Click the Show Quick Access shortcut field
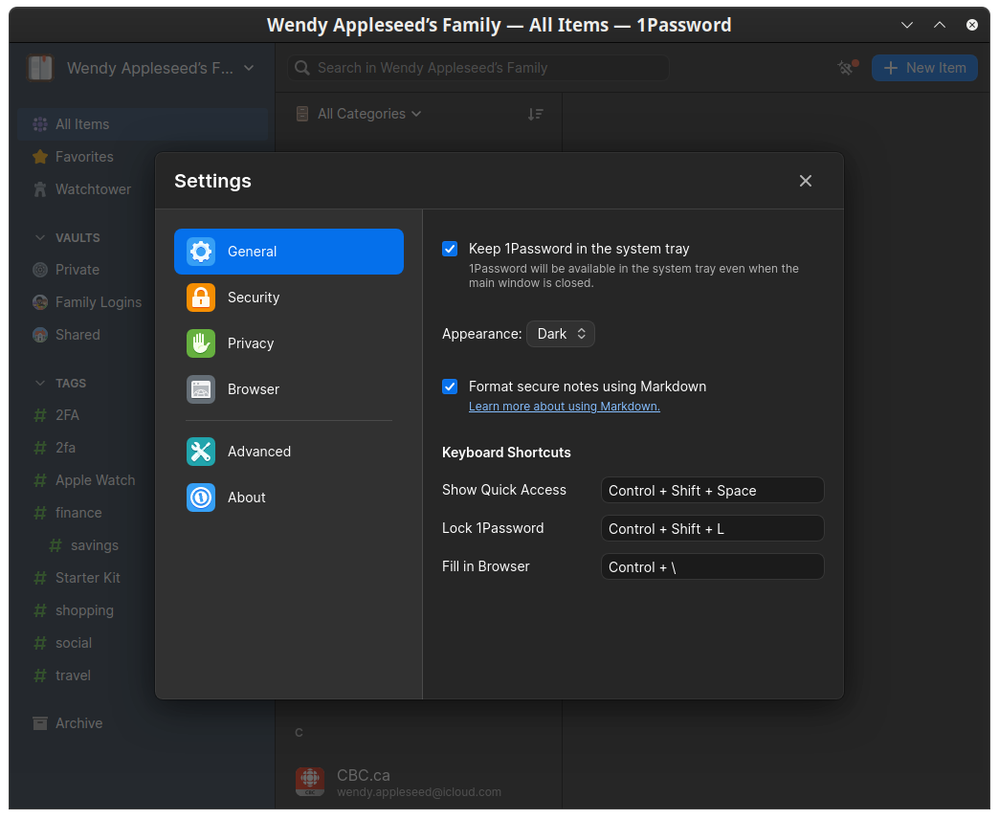 pyautogui.click(x=712, y=490)
